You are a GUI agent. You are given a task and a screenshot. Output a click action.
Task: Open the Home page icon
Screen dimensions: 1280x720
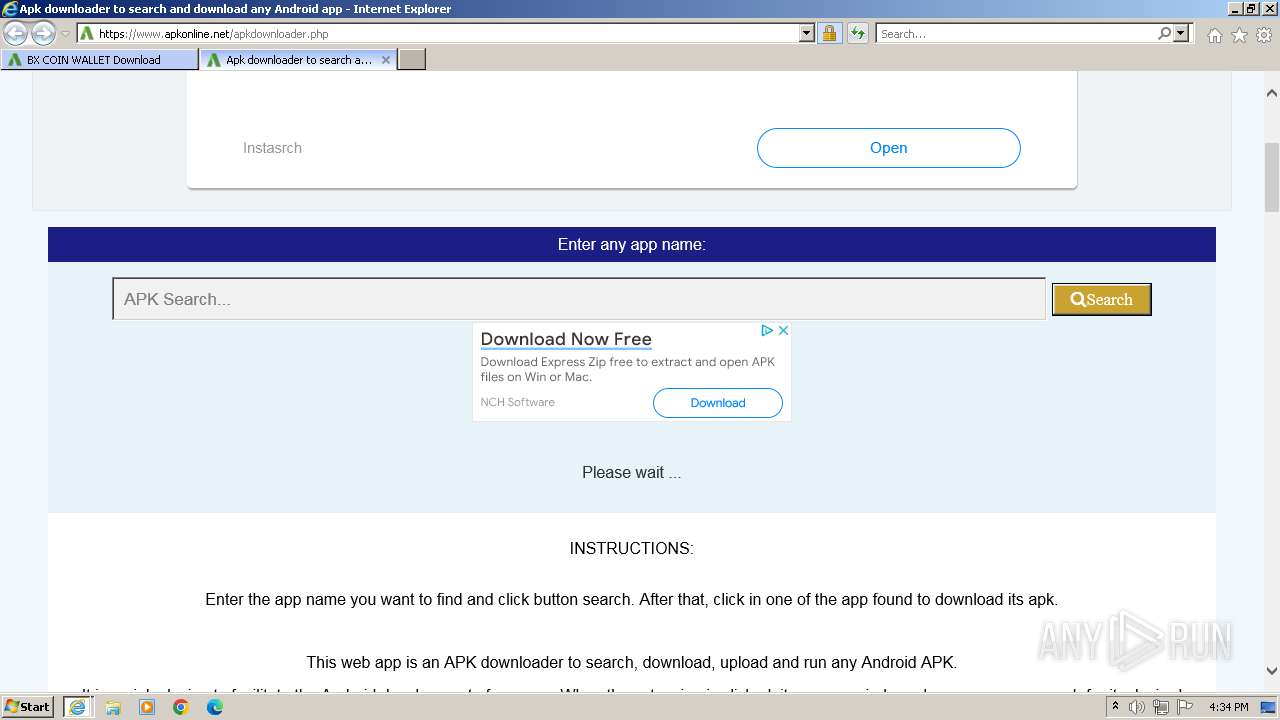coord(1214,35)
